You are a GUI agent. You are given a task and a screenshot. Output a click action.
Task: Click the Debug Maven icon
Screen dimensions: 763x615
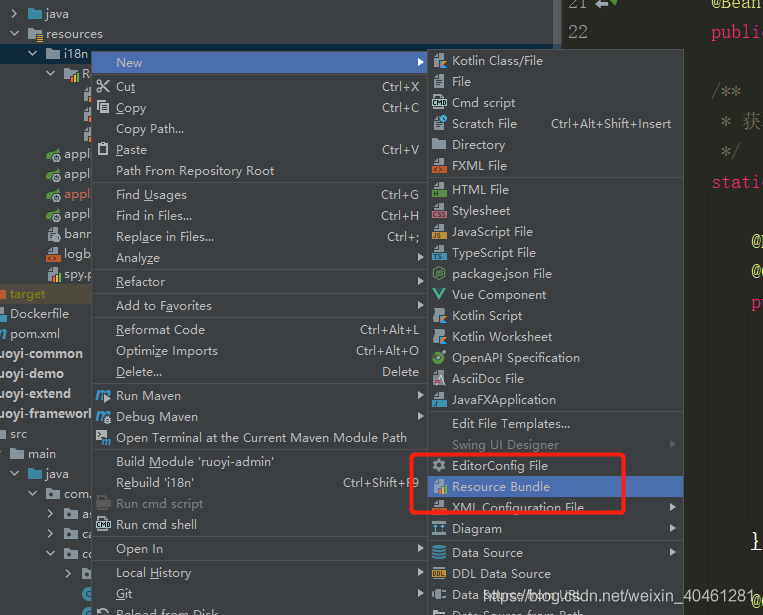click(x=103, y=416)
